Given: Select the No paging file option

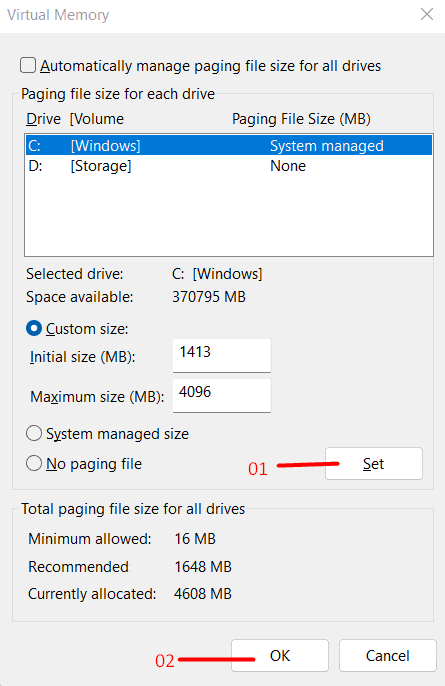Looking at the screenshot, I should [x=34, y=463].
